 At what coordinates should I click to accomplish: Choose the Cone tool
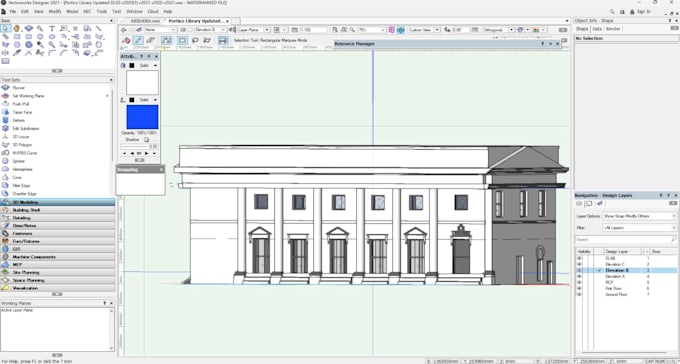pyautogui.click(x=17, y=177)
